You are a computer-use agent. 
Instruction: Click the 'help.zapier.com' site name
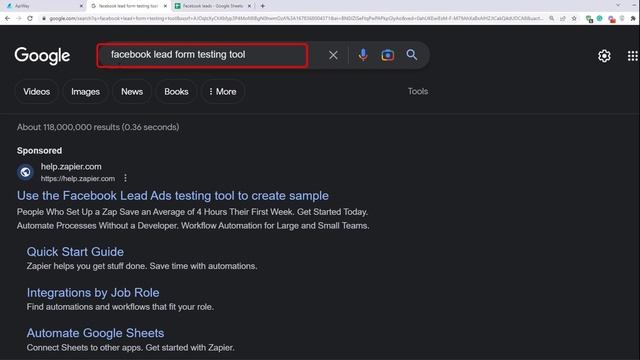click(71, 167)
